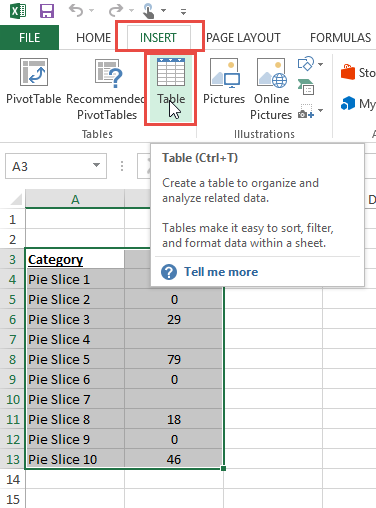This screenshot has width=376, height=508.
Task: Expand the Name Box dropdown arrow
Action: (97, 165)
